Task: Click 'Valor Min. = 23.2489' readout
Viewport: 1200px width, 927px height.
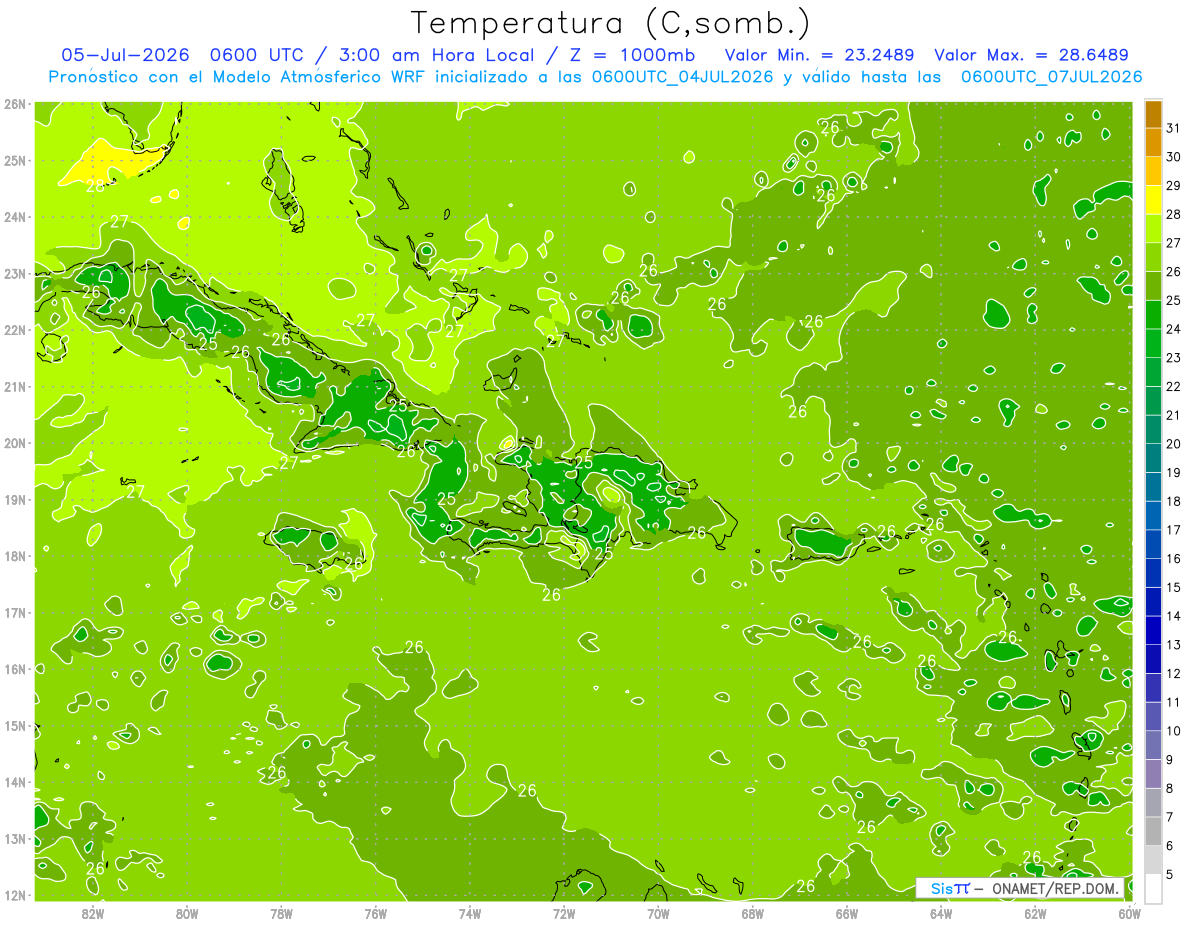Action: (819, 55)
